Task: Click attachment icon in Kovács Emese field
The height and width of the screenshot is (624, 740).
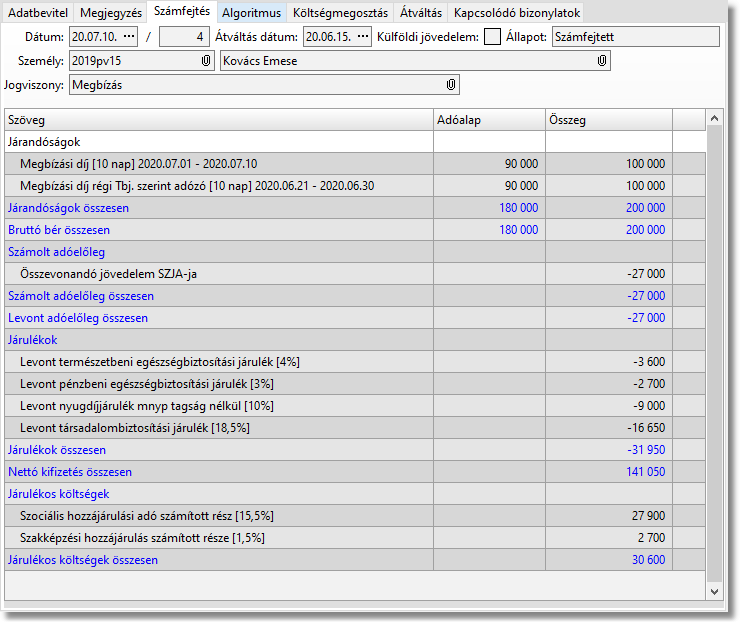Action: 602,61
